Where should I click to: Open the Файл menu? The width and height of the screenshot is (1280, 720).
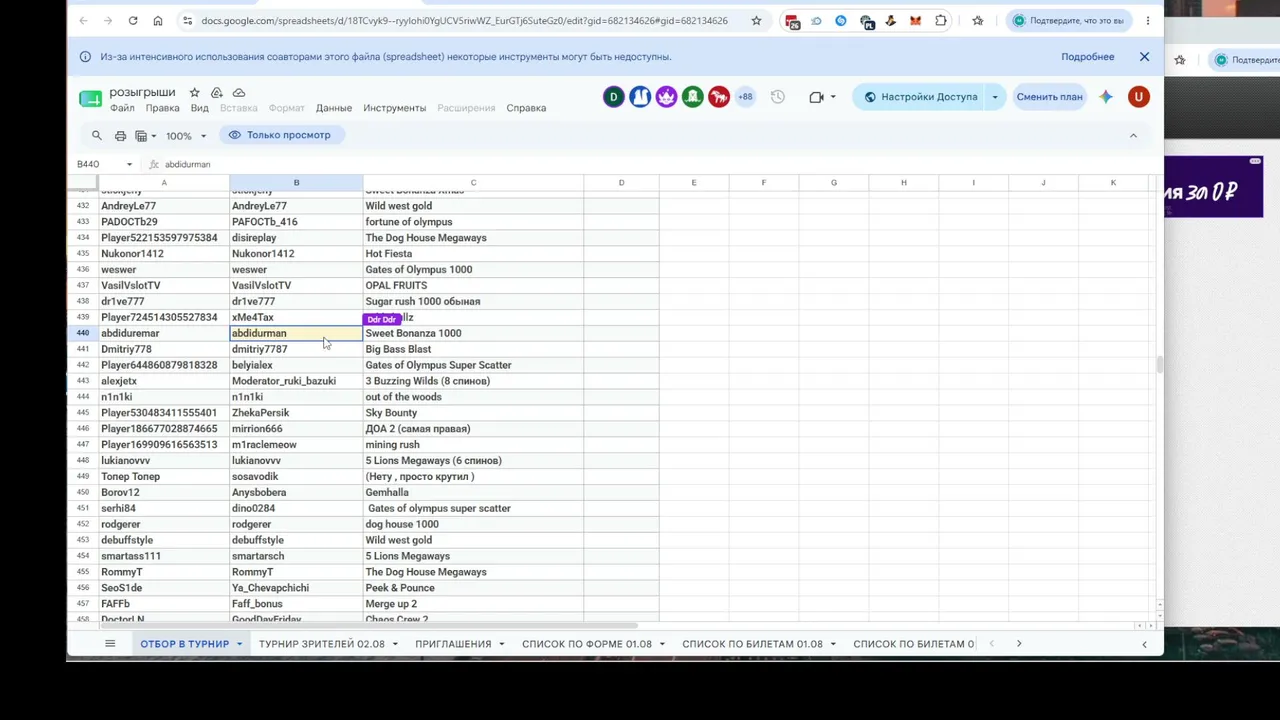tap(122, 108)
